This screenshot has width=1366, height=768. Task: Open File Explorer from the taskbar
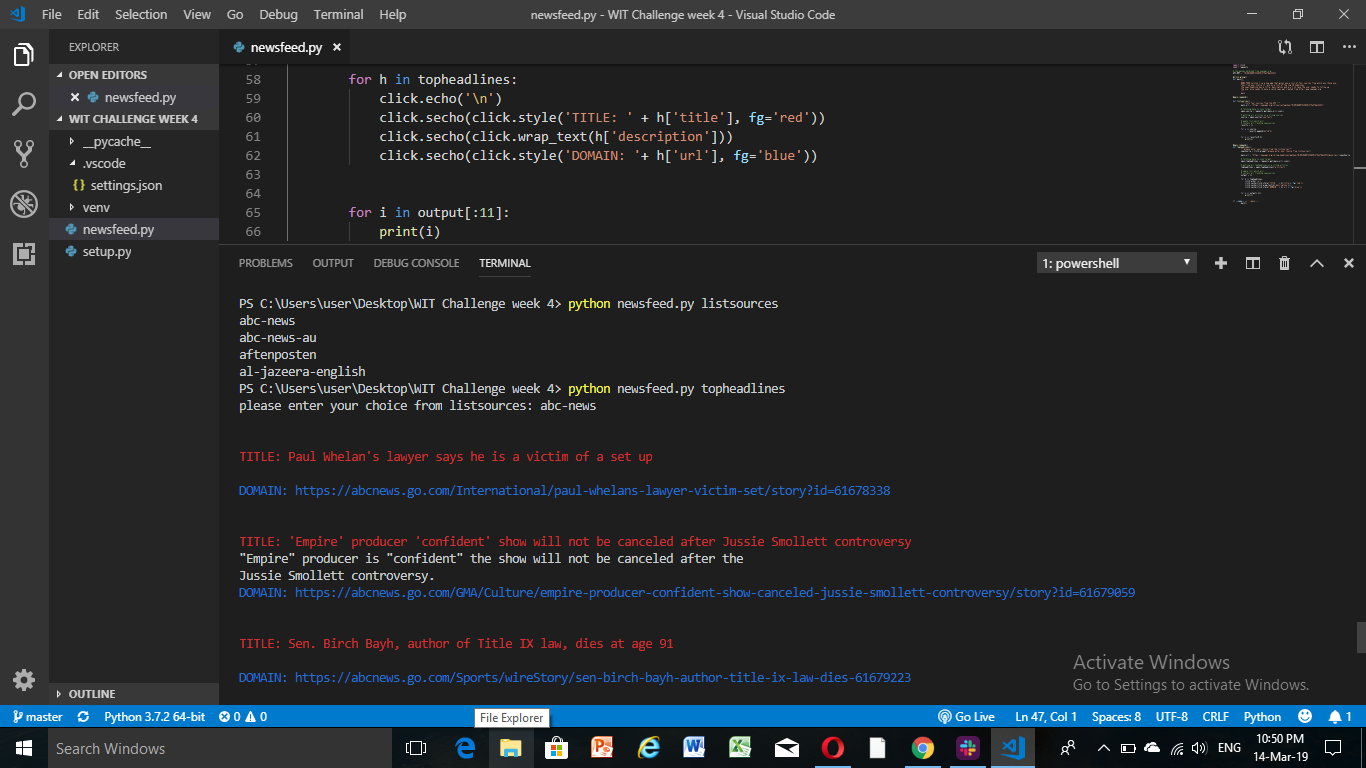click(510, 748)
